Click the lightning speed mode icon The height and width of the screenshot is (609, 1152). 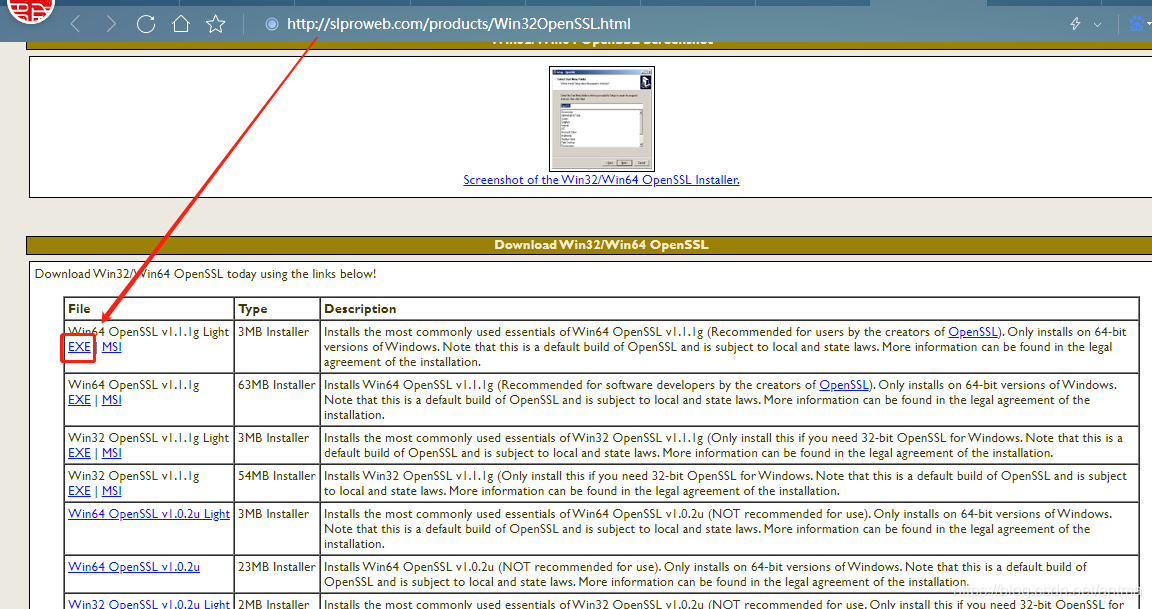(x=1075, y=24)
